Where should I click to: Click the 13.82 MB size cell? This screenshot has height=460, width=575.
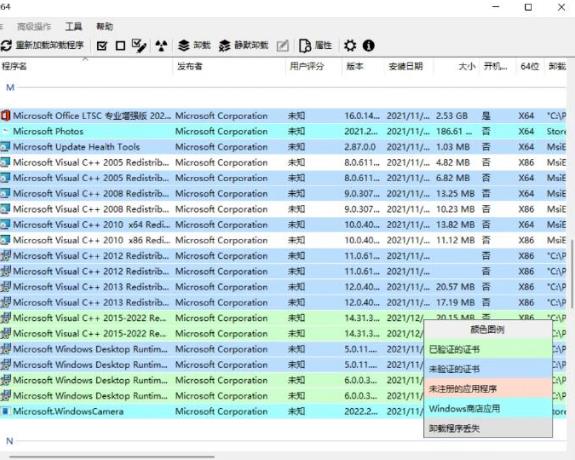coord(455,224)
